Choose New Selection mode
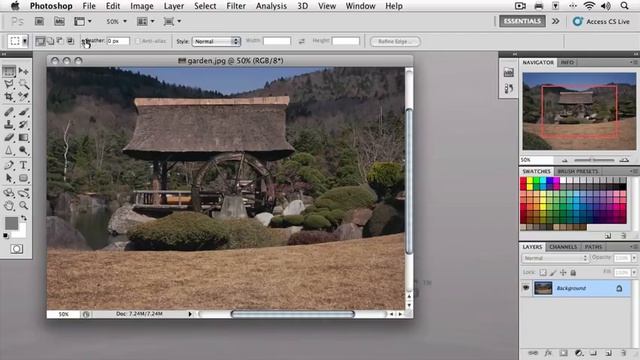 (40, 41)
